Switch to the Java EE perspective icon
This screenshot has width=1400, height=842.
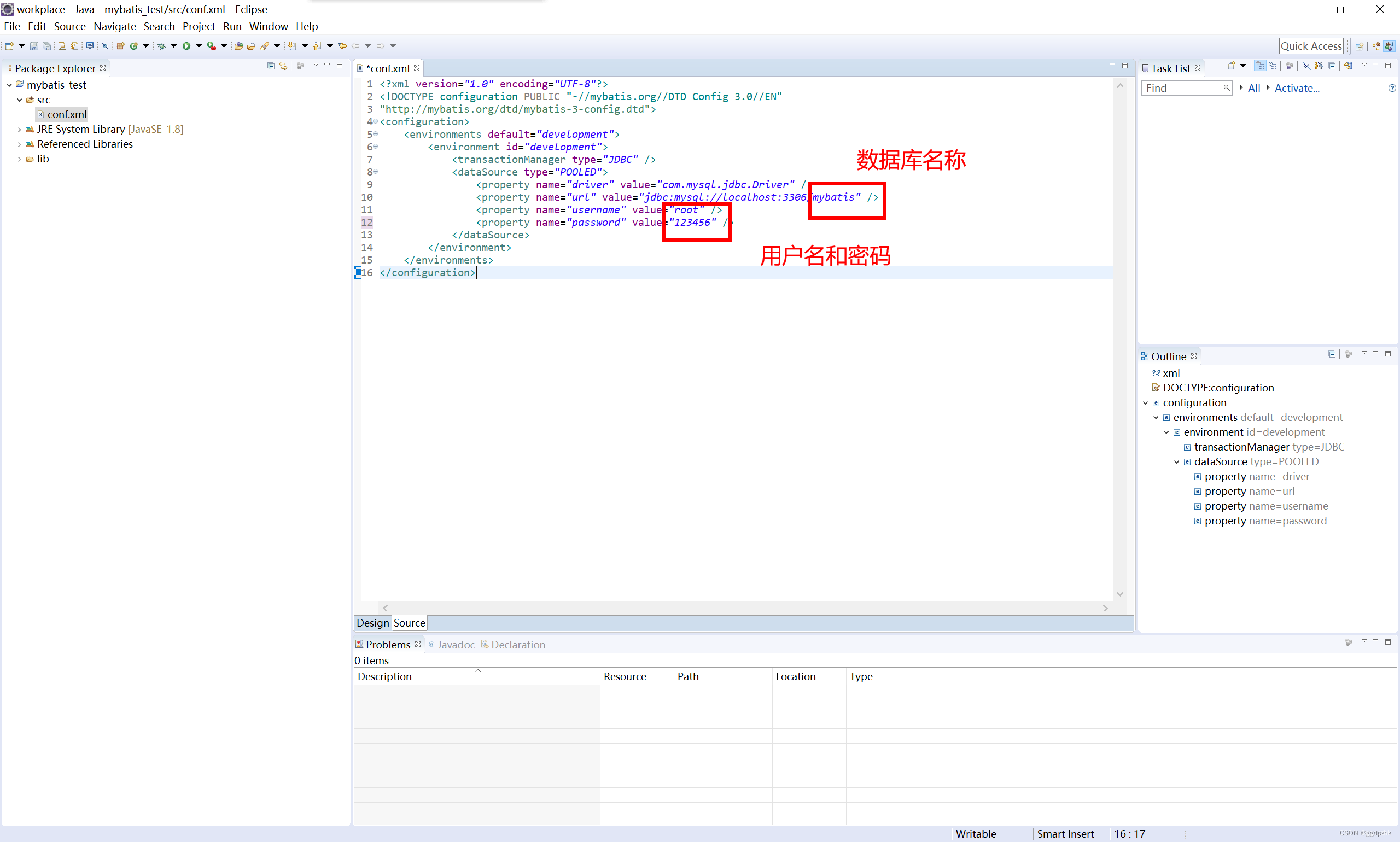point(1376,46)
